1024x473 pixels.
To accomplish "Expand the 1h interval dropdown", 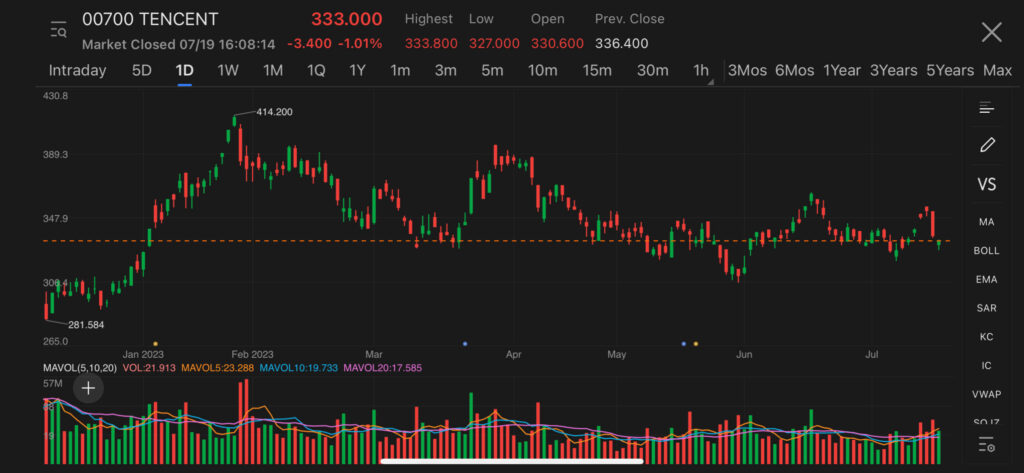I will tap(701, 71).
